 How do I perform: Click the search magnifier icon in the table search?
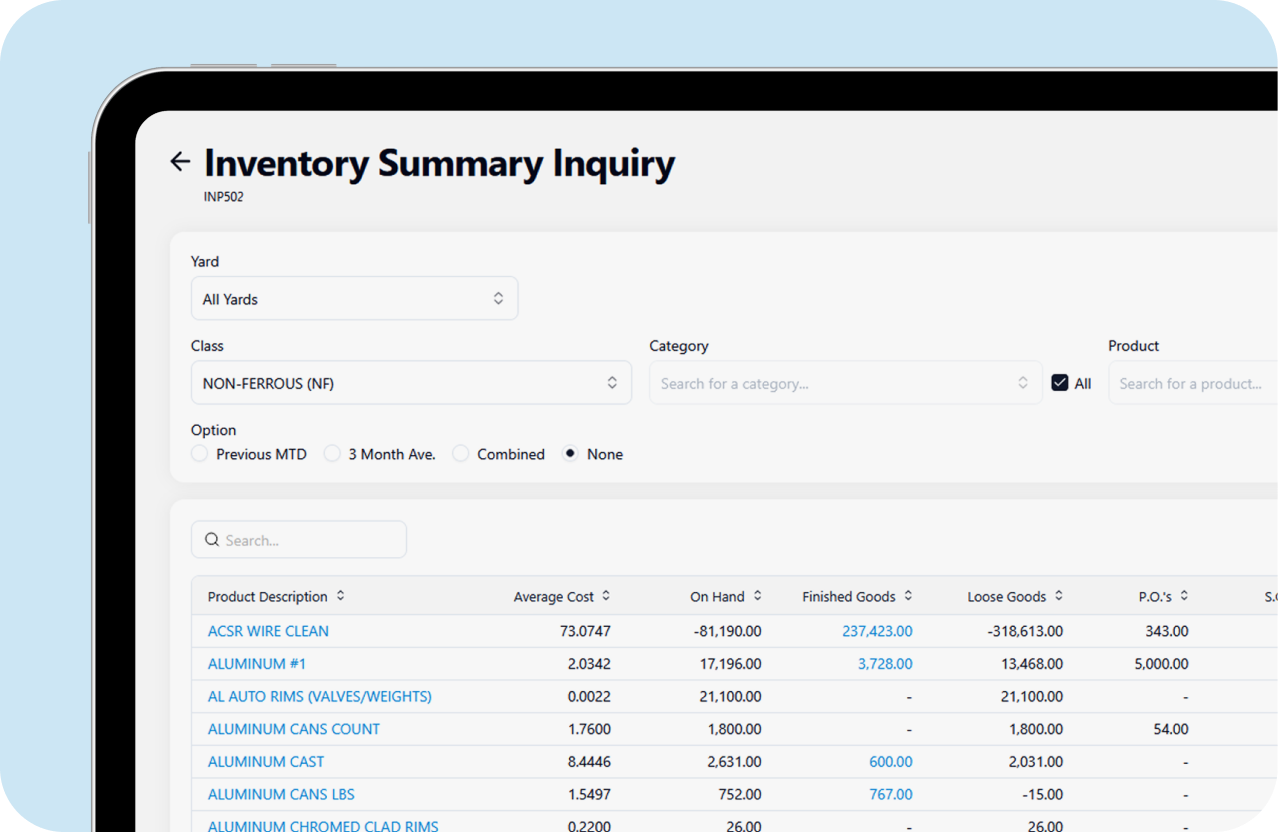[212, 540]
